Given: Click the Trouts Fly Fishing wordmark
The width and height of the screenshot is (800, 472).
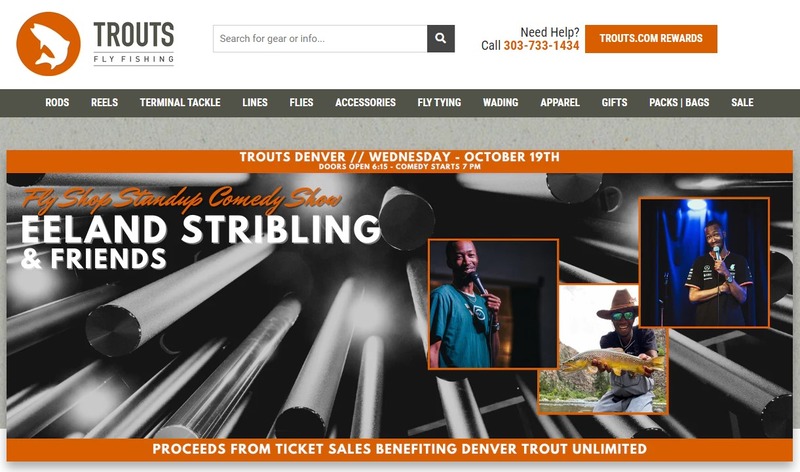Looking at the screenshot, I should [x=134, y=43].
